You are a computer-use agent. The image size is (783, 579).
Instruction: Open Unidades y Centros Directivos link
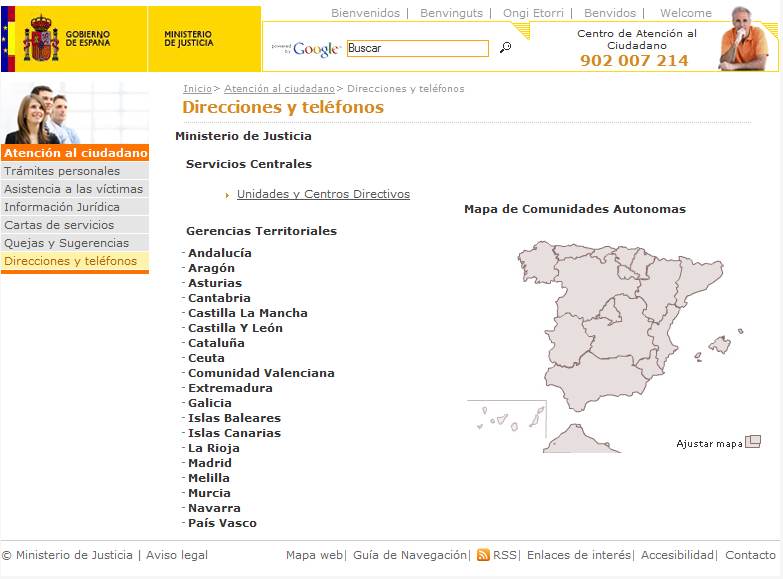(323, 194)
